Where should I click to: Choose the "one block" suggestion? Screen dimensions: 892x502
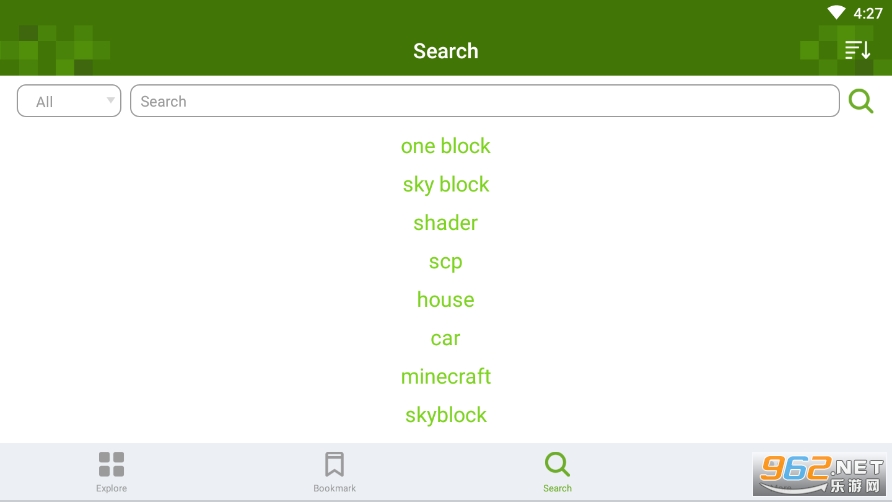click(446, 146)
